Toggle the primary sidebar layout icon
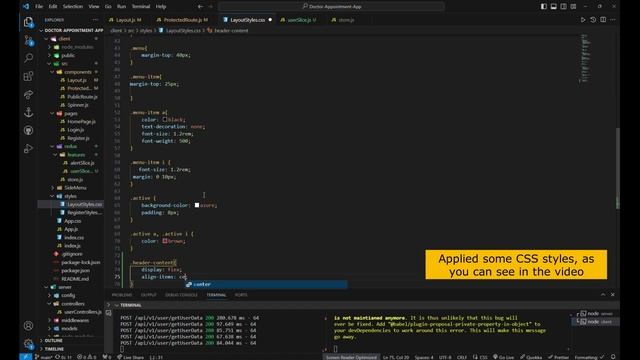This screenshot has width=640, height=360. tap(544, 7)
